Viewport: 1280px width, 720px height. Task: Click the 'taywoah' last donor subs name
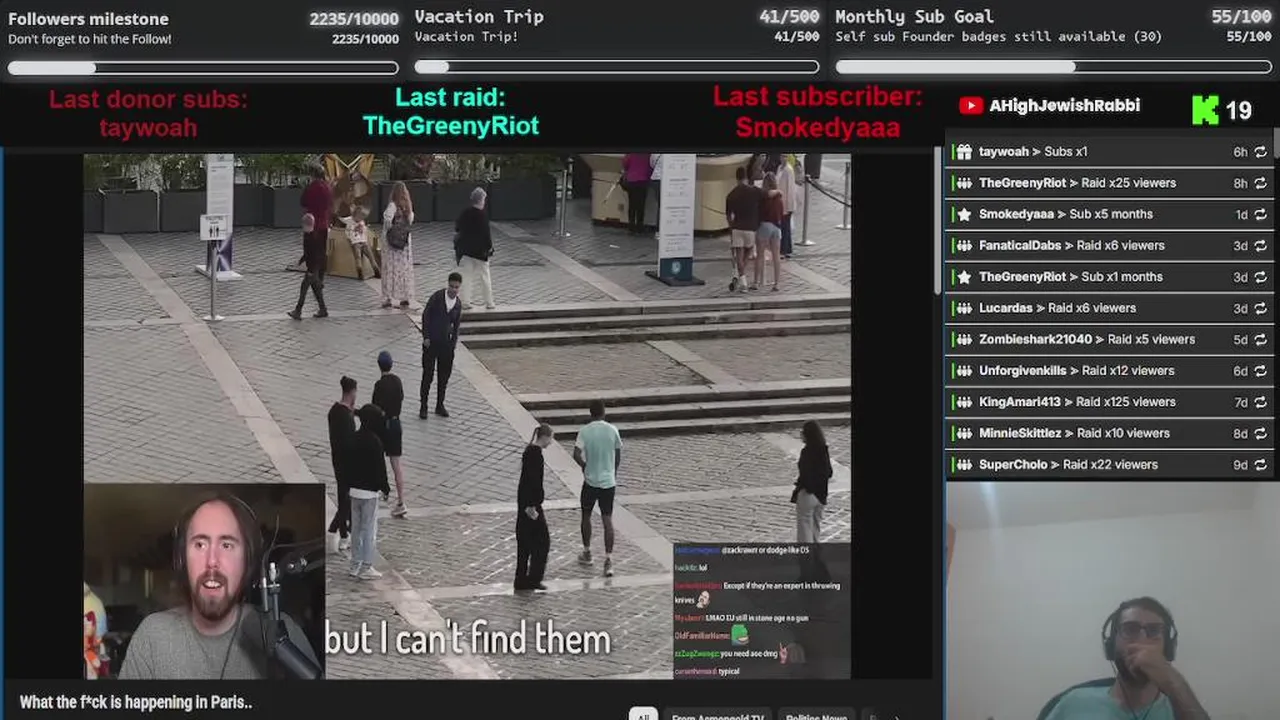pos(148,128)
